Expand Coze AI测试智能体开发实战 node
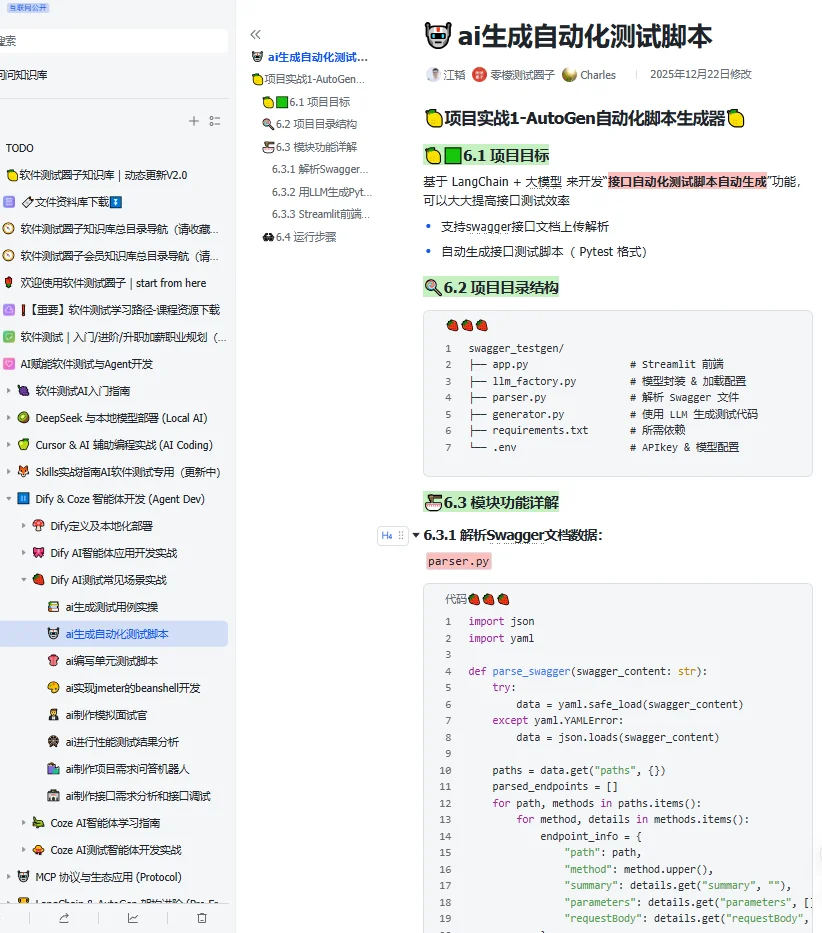Viewport: 822px width, 933px height. pyautogui.click(x=23, y=850)
